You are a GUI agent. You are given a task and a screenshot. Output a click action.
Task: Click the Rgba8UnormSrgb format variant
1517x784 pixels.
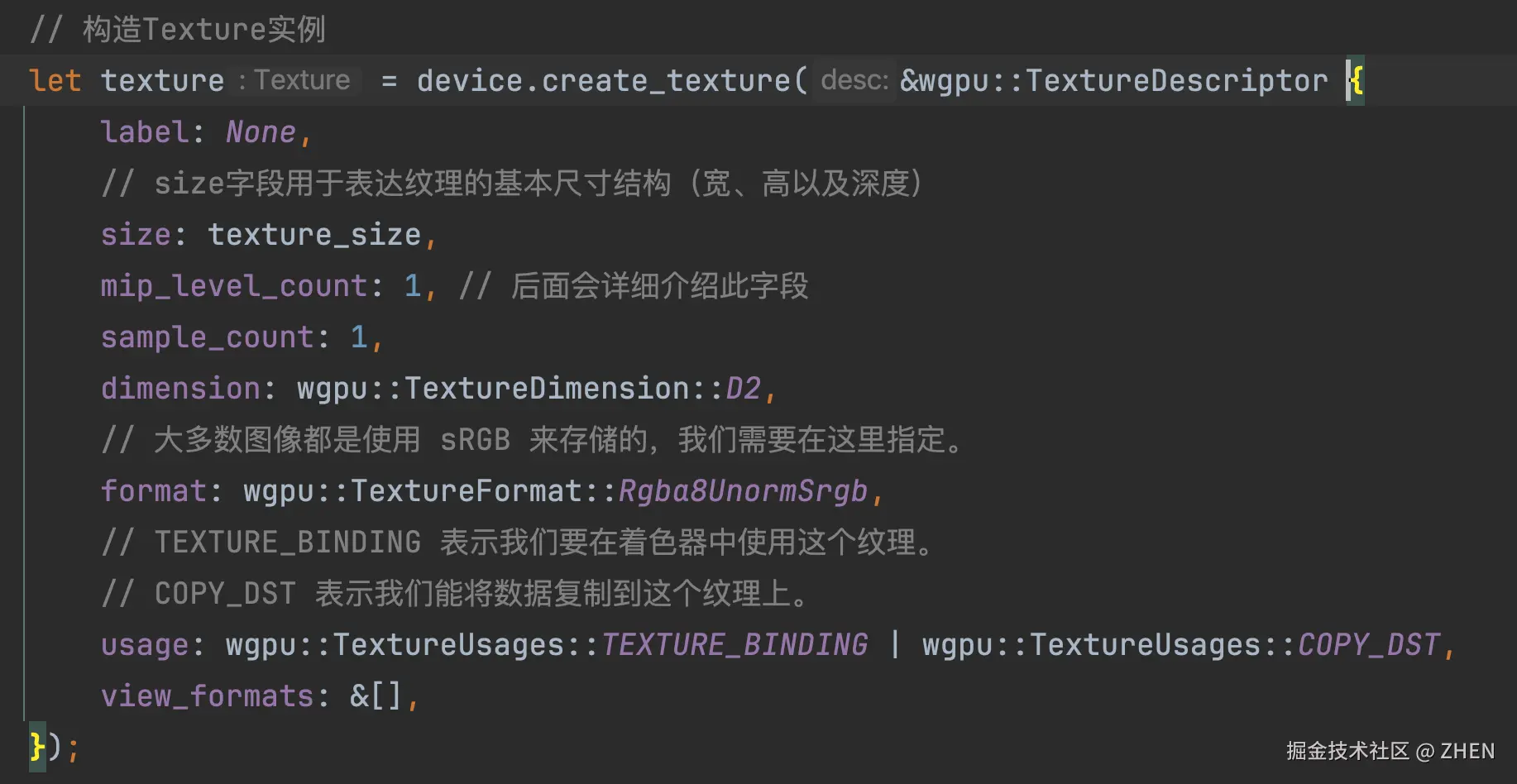click(x=743, y=491)
